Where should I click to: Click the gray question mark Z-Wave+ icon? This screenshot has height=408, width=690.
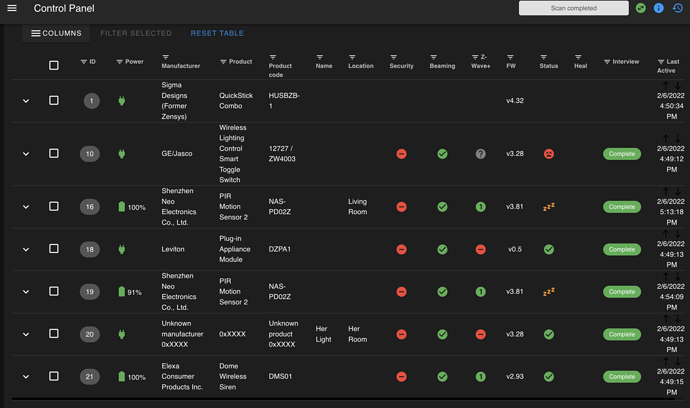pos(481,154)
